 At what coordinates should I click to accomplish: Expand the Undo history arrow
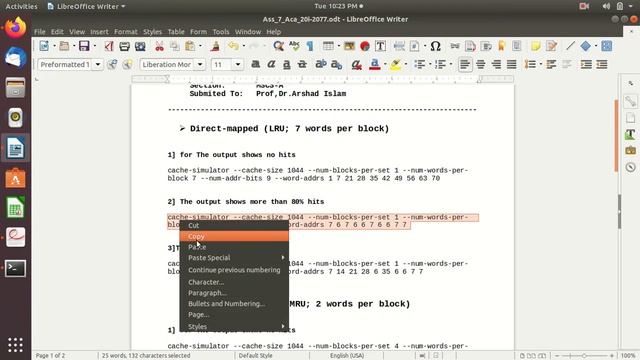(244, 46)
